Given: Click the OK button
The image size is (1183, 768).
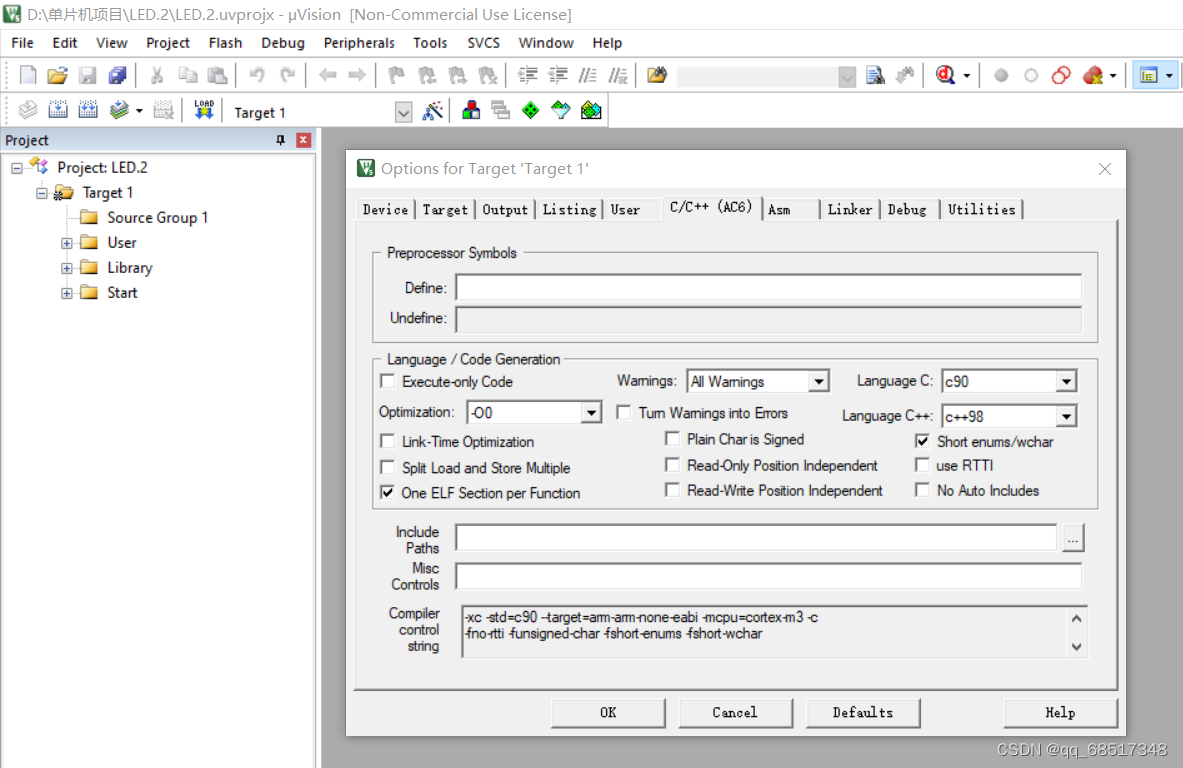Looking at the screenshot, I should point(608,712).
